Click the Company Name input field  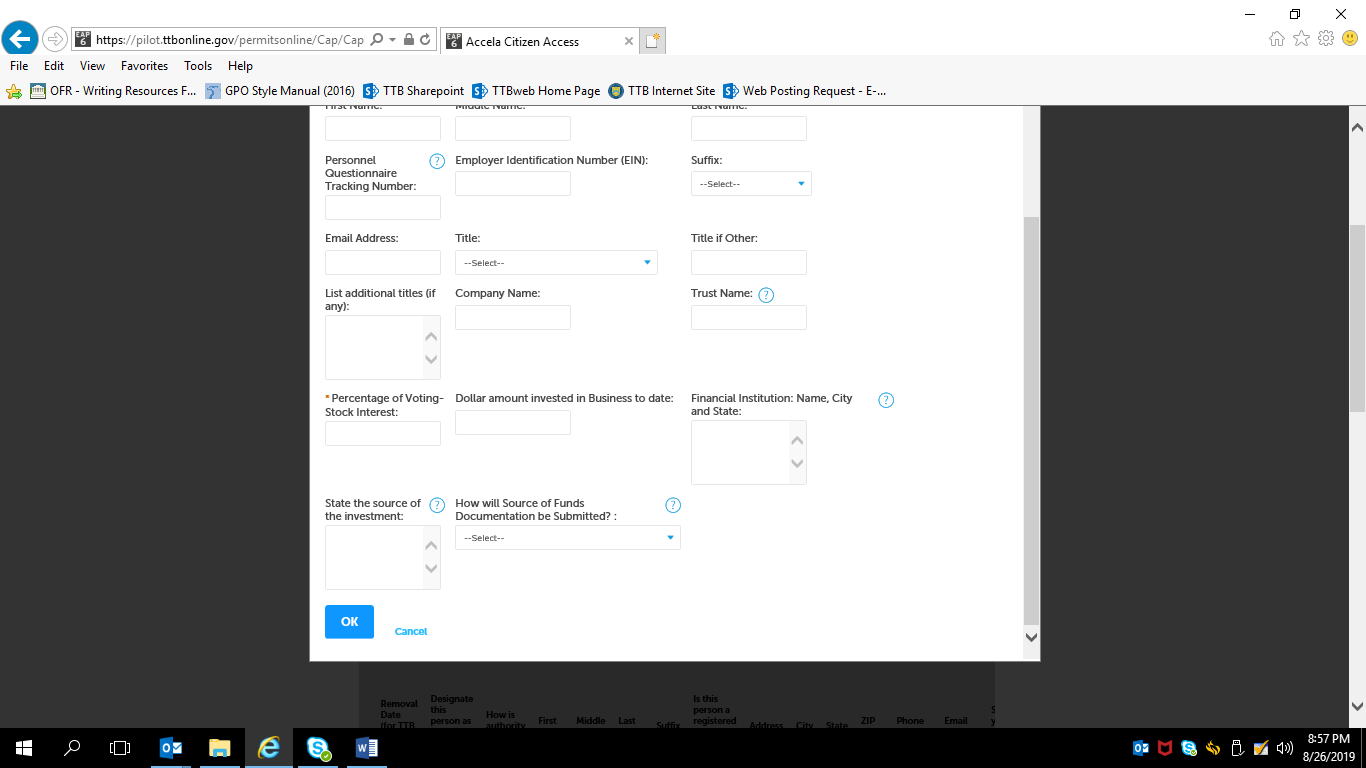coord(513,318)
